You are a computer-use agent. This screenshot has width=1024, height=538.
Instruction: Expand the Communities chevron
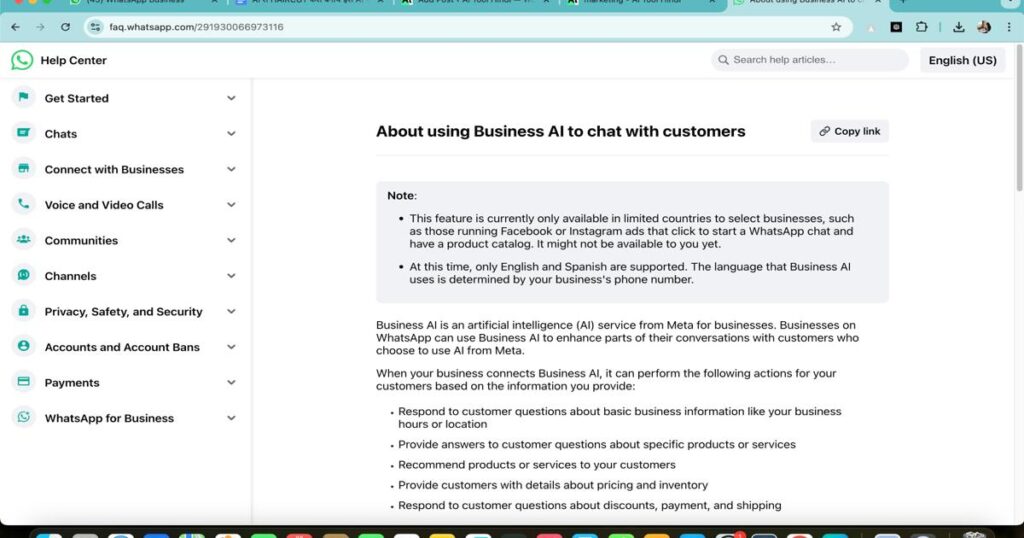[231, 240]
